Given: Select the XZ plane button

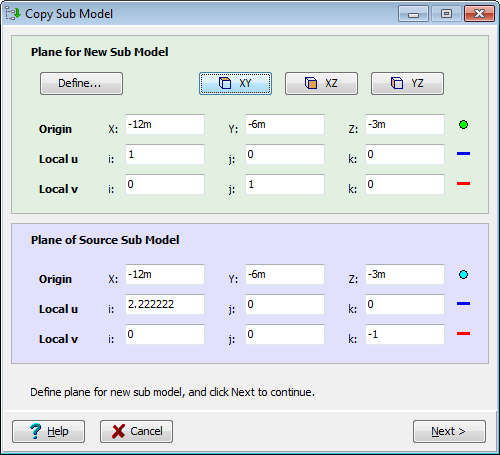Looking at the screenshot, I should 321,83.
